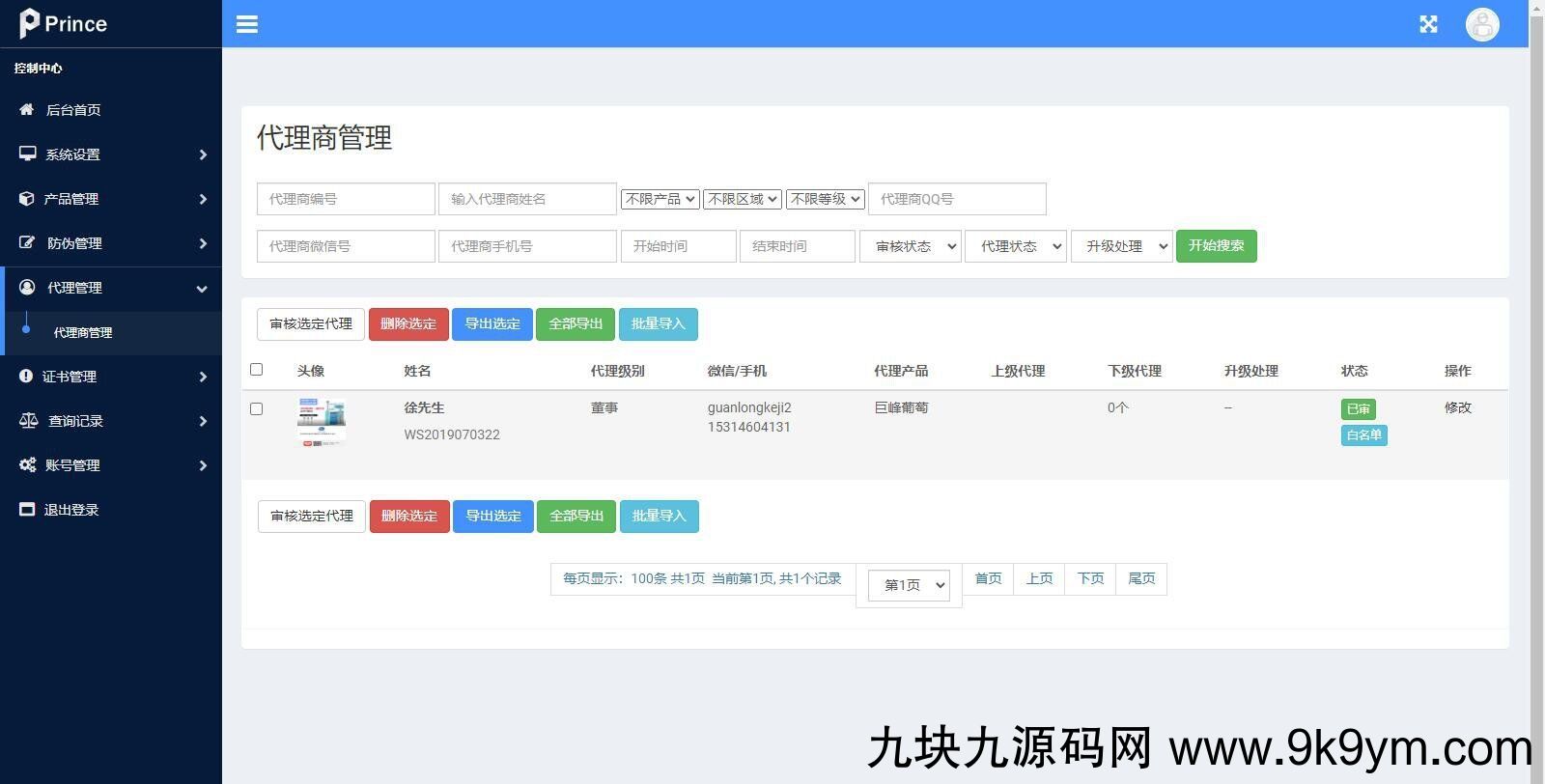Toggle the select-all checkbox in table header
The image size is (1545, 784).
click(x=256, y=369)
